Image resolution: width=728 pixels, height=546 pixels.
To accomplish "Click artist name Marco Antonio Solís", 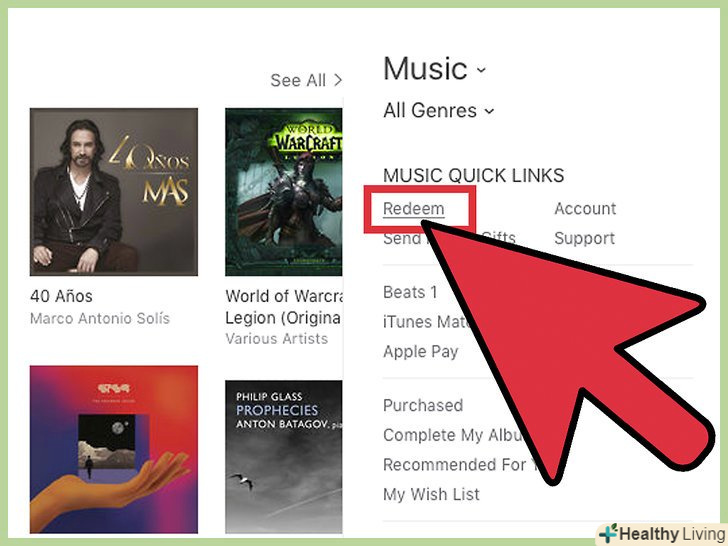I will click(100, 318).
